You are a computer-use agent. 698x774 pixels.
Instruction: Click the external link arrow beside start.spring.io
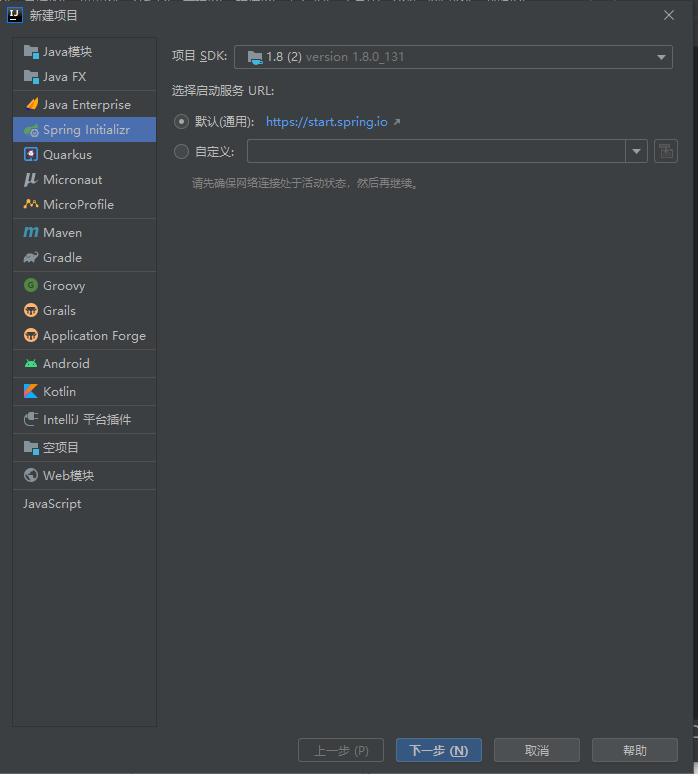(397, 122)
